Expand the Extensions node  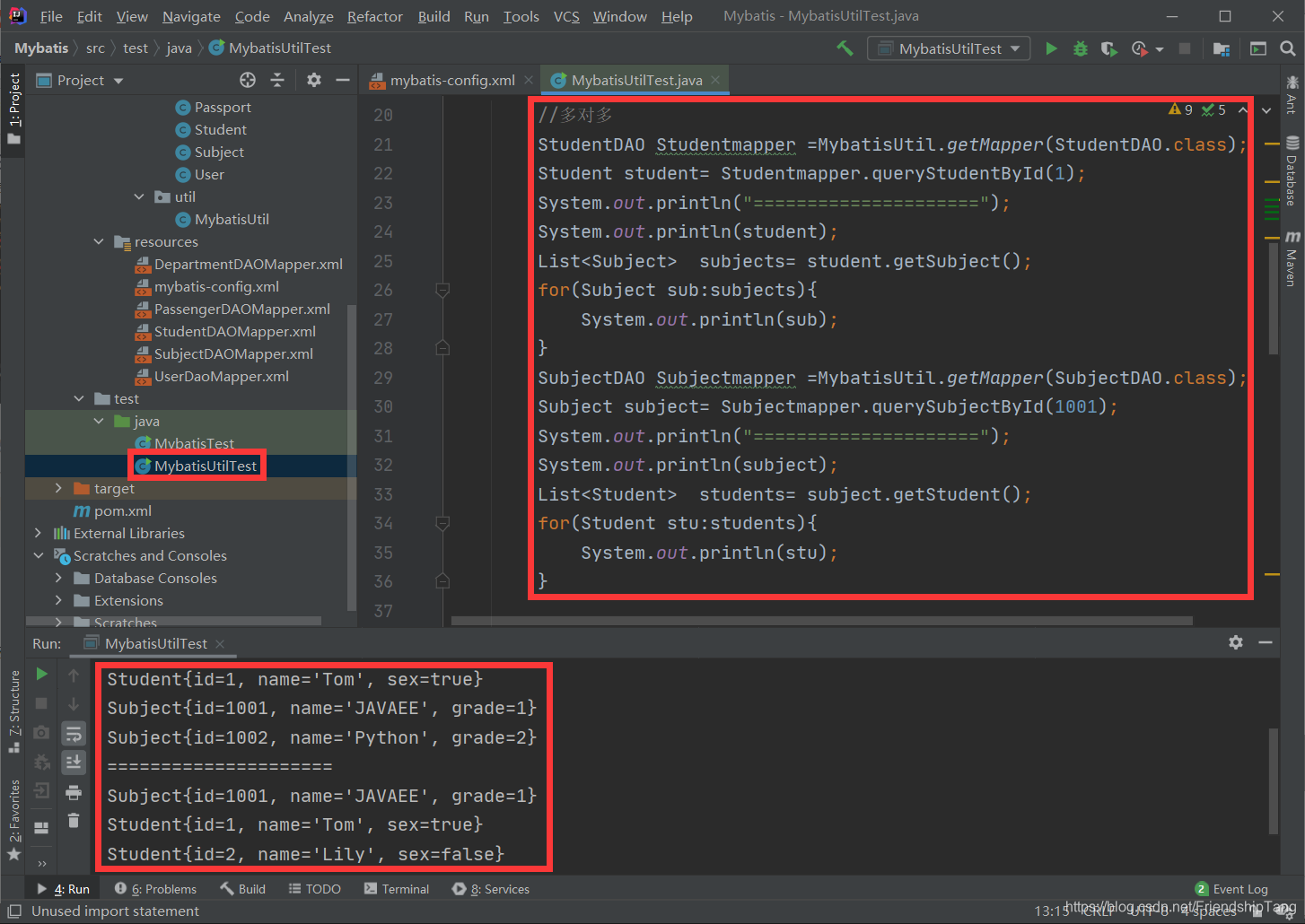[58, 600]
